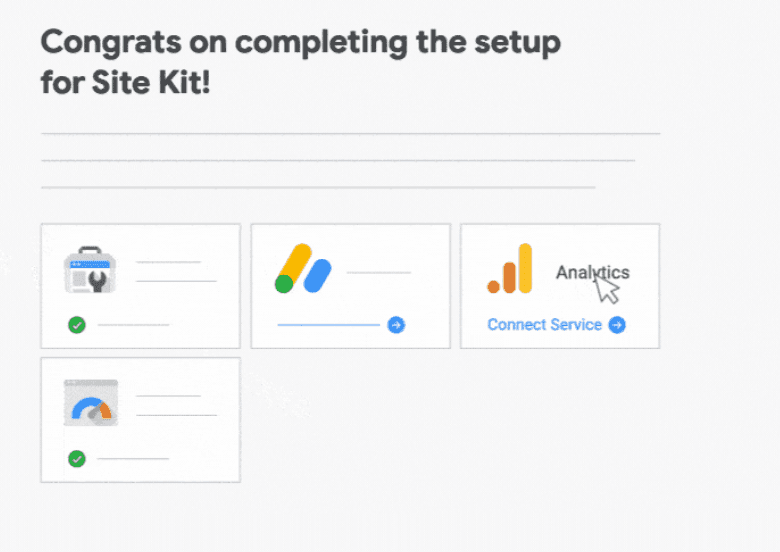Click the blue arrow in AdSense card
This screenshot has height=552, width=780.
396,325
